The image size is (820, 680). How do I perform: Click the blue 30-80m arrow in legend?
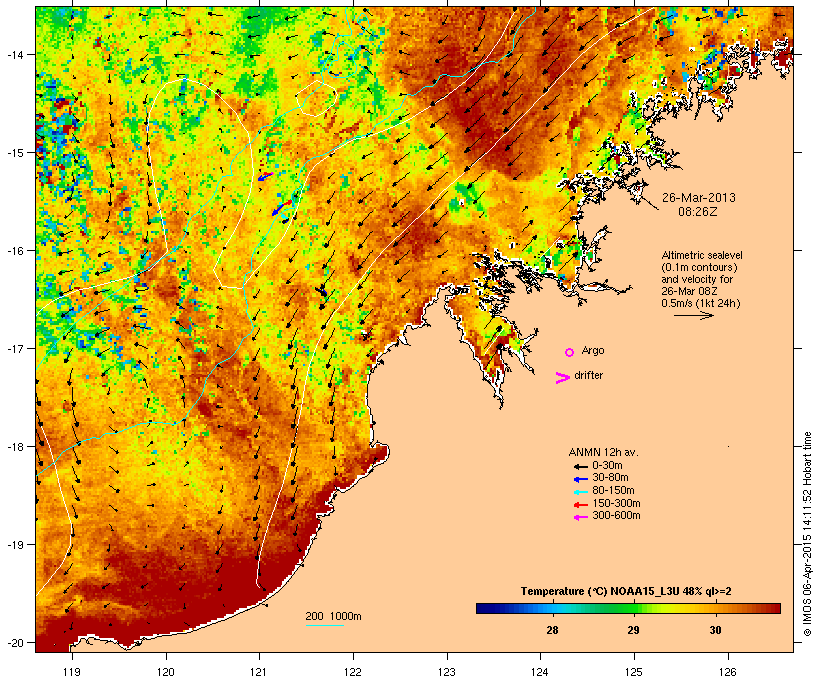(580, 479)
